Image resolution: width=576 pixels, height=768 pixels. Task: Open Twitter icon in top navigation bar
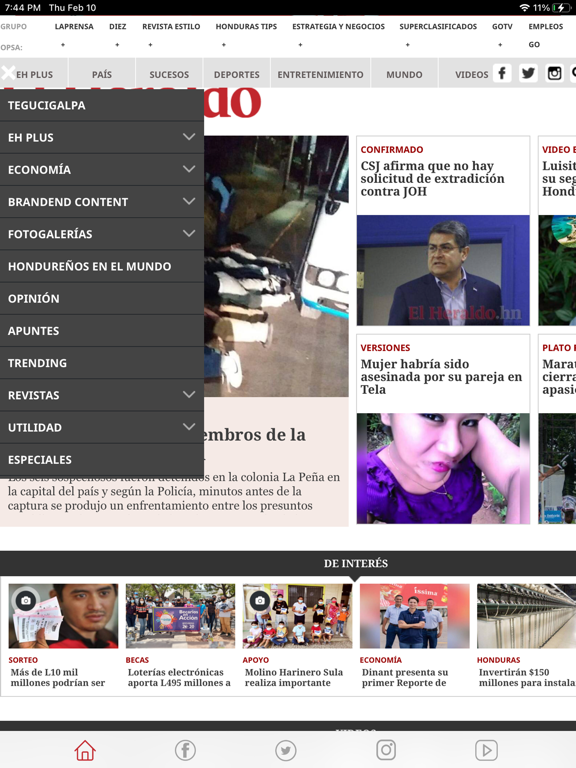tap(528, 73)
